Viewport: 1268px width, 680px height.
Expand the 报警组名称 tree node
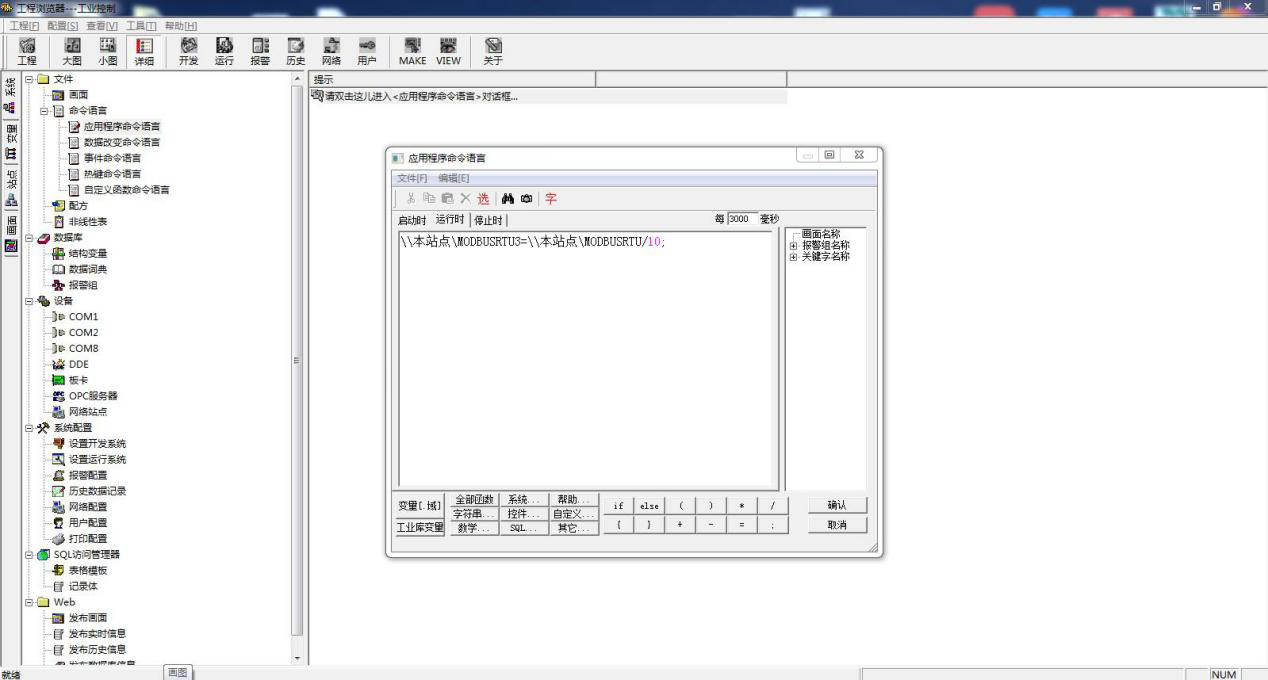point(794,245)
